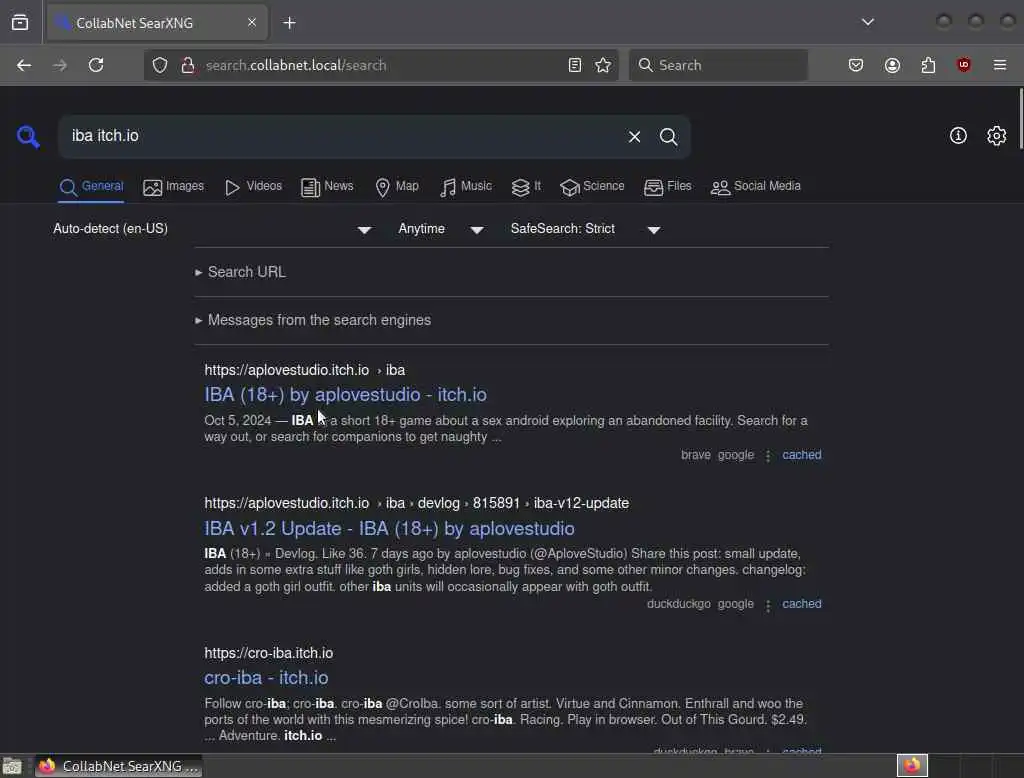Switch to the Science category
The height and width of the screenshot is (778, 1024).
592,187
